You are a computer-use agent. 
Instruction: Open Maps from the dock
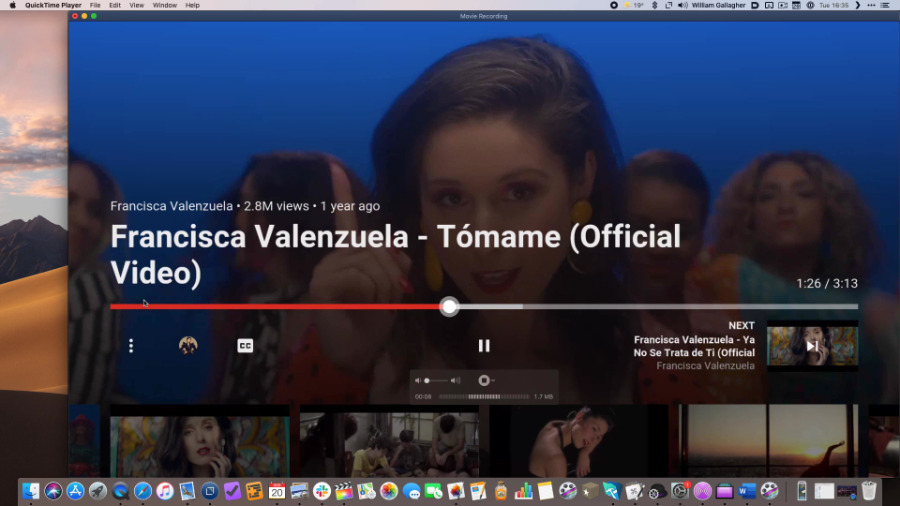366,491
